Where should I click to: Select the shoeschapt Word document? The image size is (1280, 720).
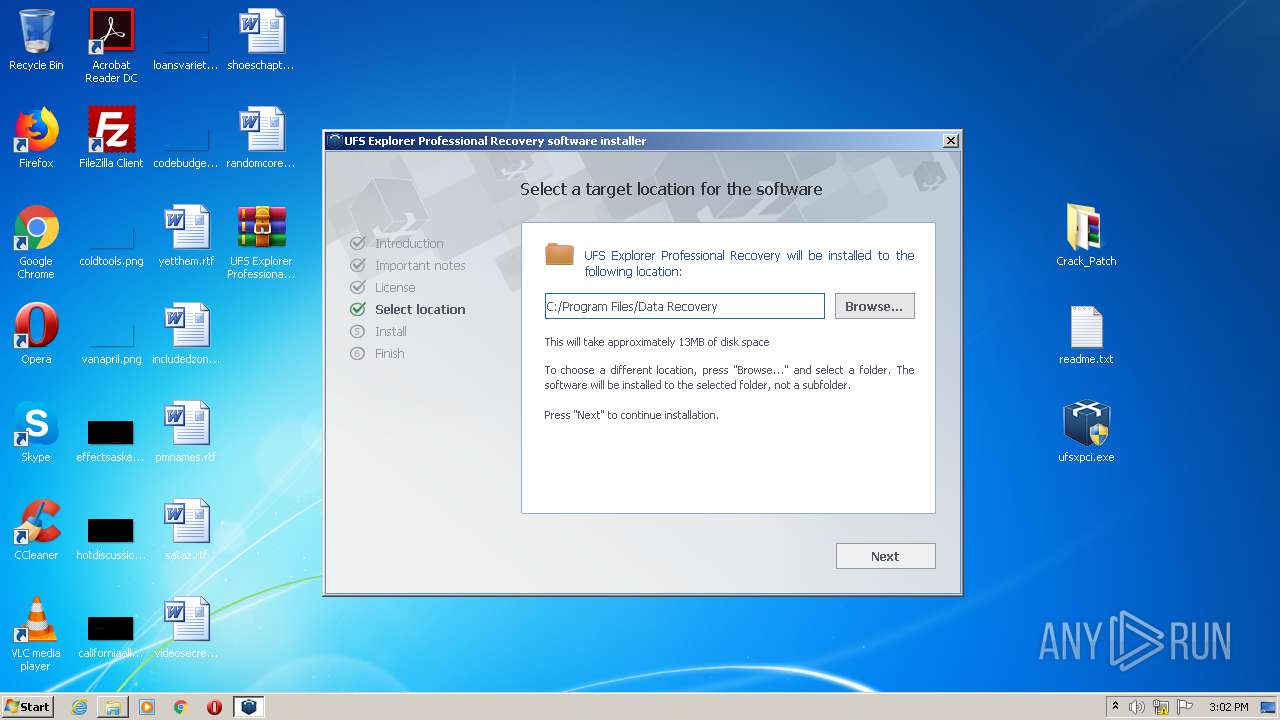click(260, 41)
